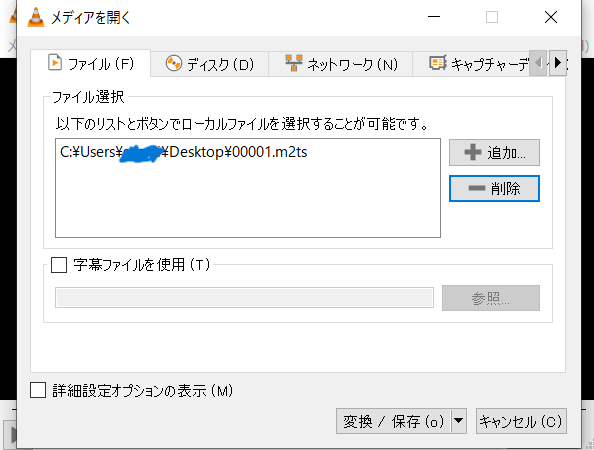Click the disc icon on ディスク tab

[x=174, y=63]
